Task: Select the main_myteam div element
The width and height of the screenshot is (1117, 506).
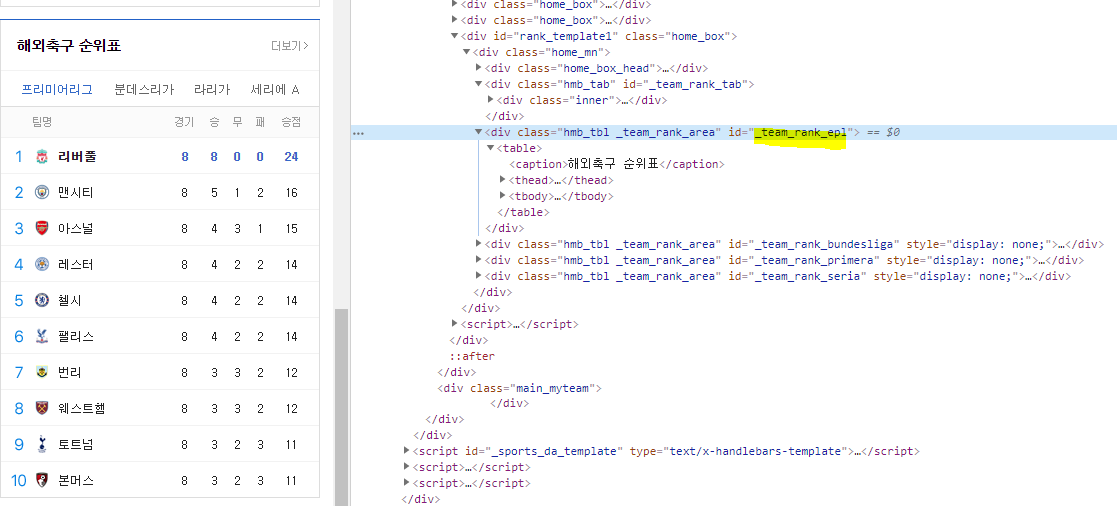Action: [520, 388]
